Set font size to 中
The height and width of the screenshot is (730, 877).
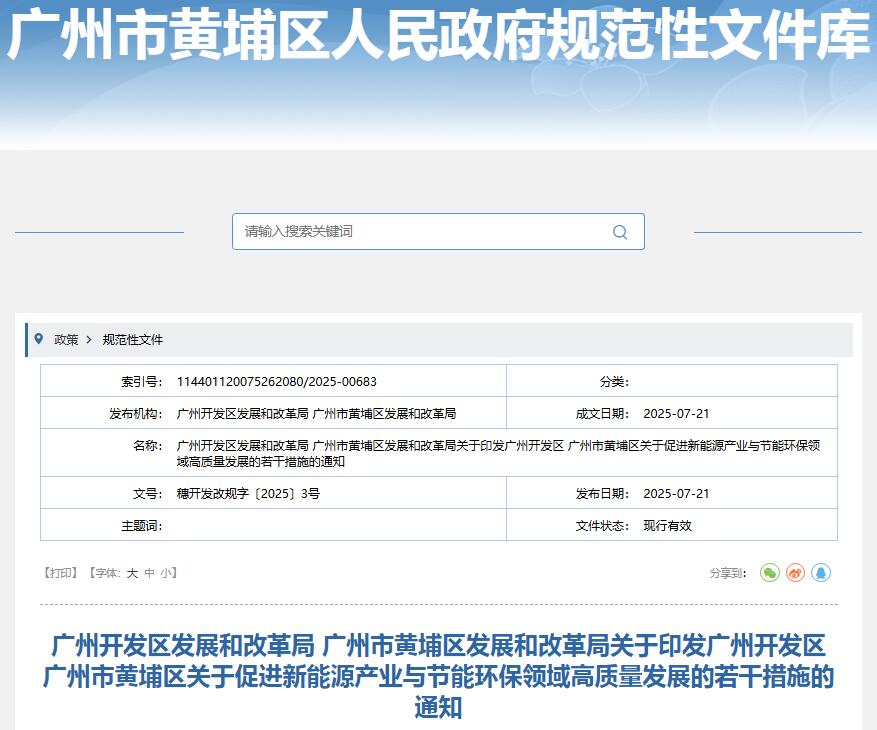tap(146, 572)
